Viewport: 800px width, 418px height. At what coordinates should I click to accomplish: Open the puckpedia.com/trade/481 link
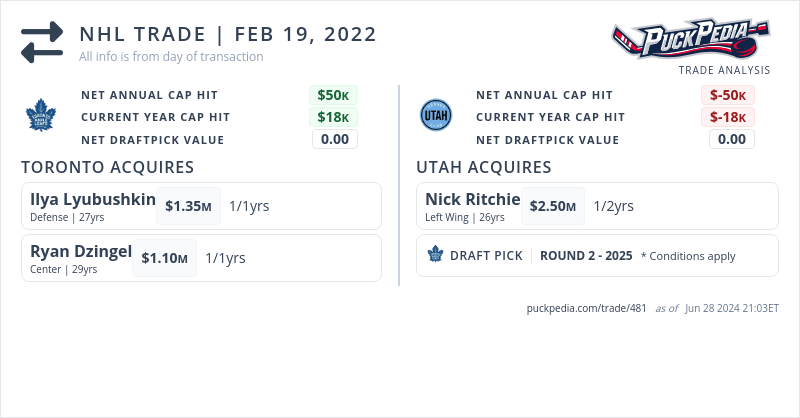(x=586, y=308)
